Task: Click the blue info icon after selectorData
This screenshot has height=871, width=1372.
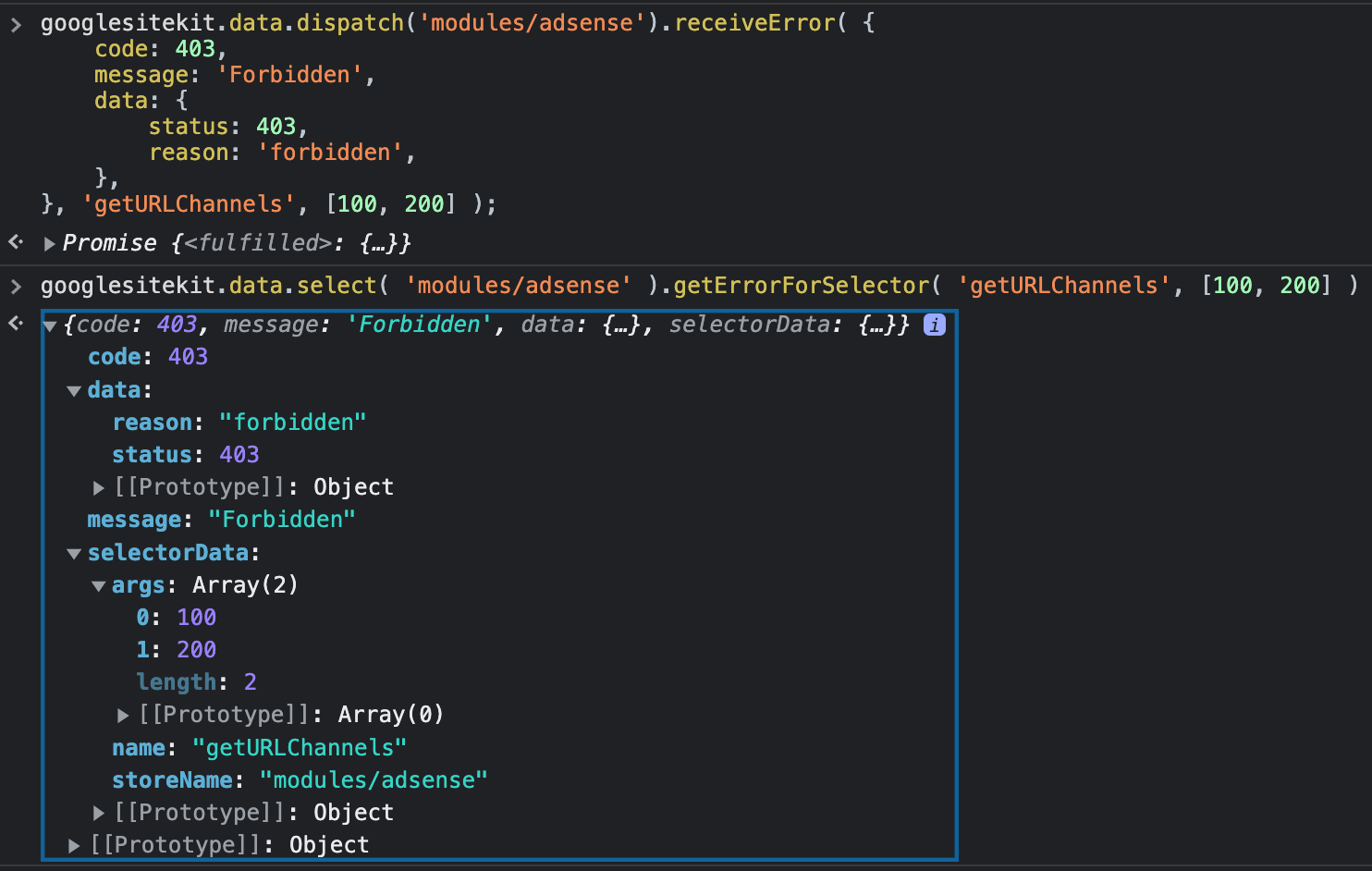Action: 935,325
